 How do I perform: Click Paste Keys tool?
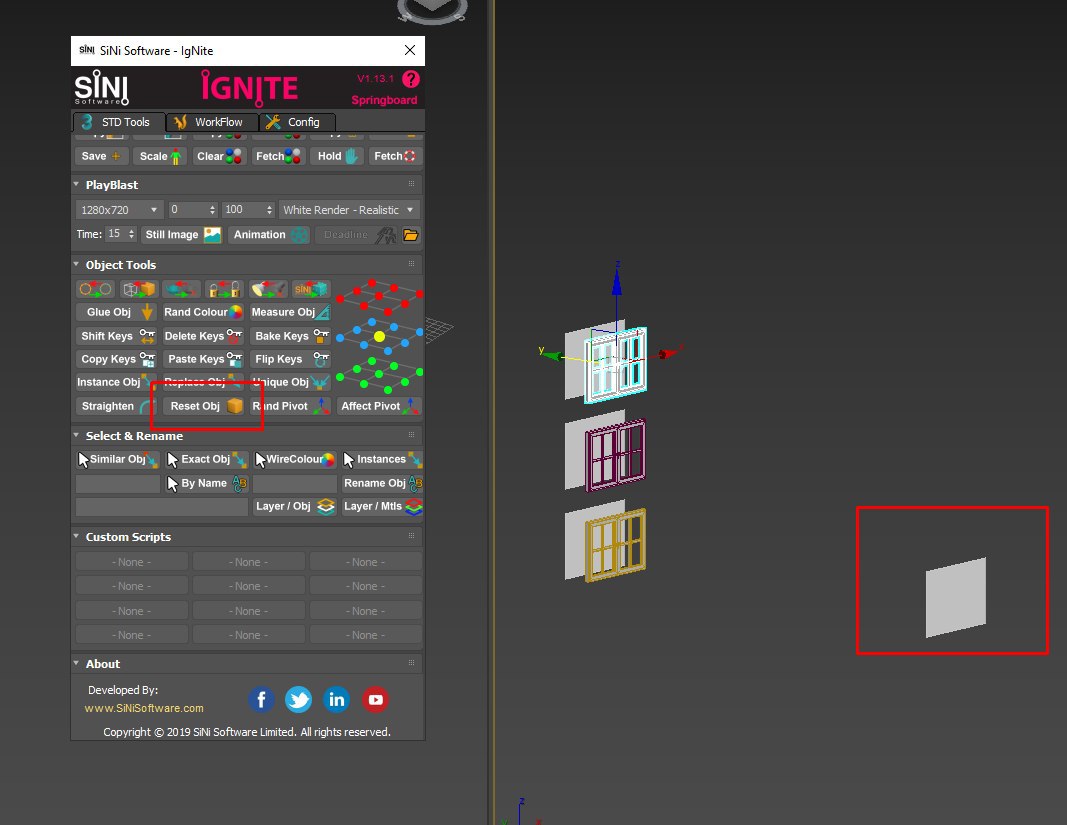[x=203, y=359]
